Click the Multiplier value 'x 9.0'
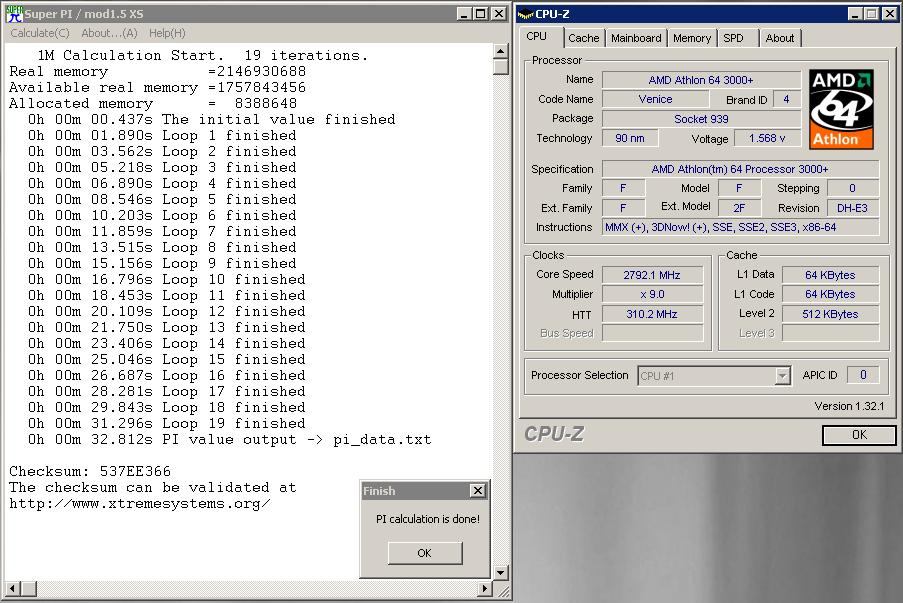Image resolution: width=903 pixels, height=603 pixels. [652, 294]
